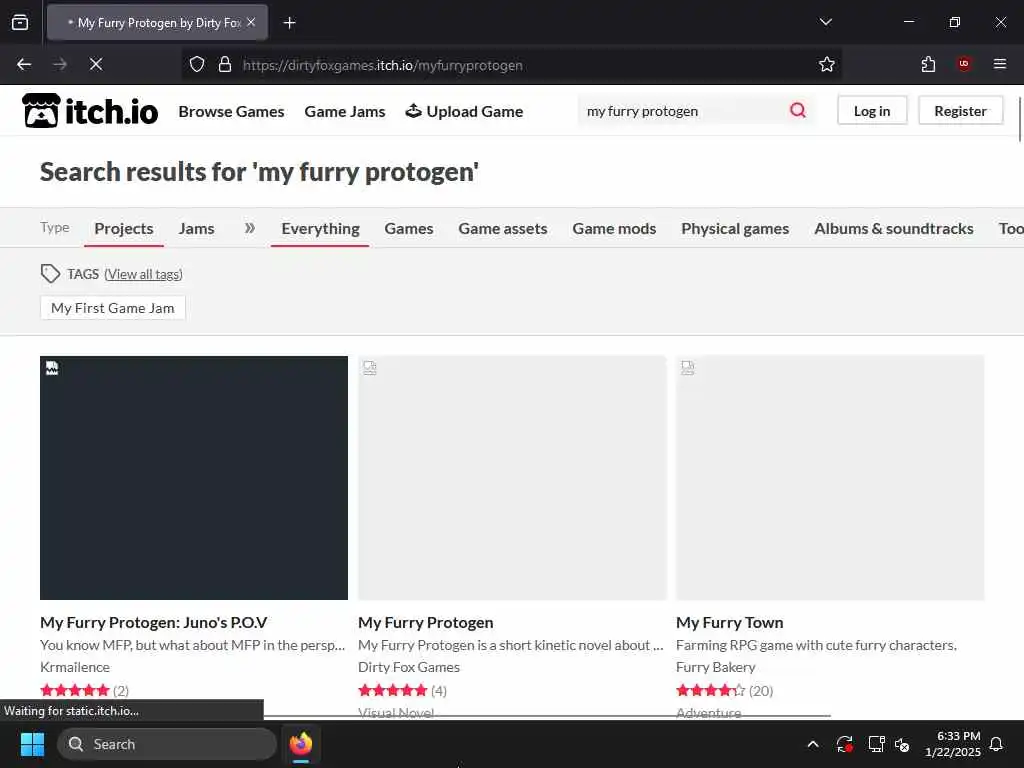Expand more type filters double chevron
The width and height of the screenshot is (1024, 768).
249,228
